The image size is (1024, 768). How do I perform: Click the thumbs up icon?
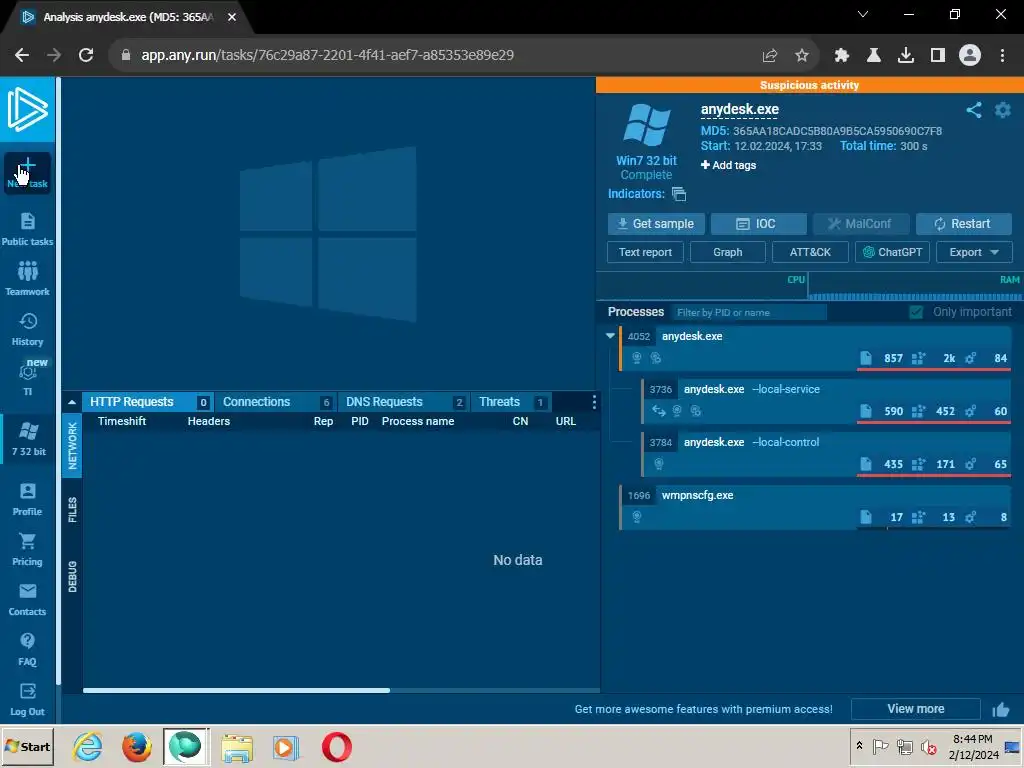1001,709
